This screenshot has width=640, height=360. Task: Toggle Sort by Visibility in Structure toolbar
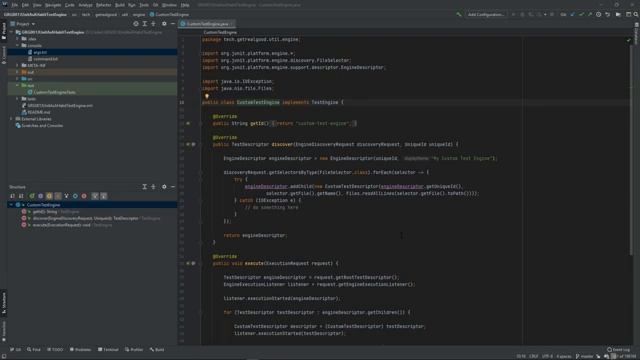click(12, 196)
